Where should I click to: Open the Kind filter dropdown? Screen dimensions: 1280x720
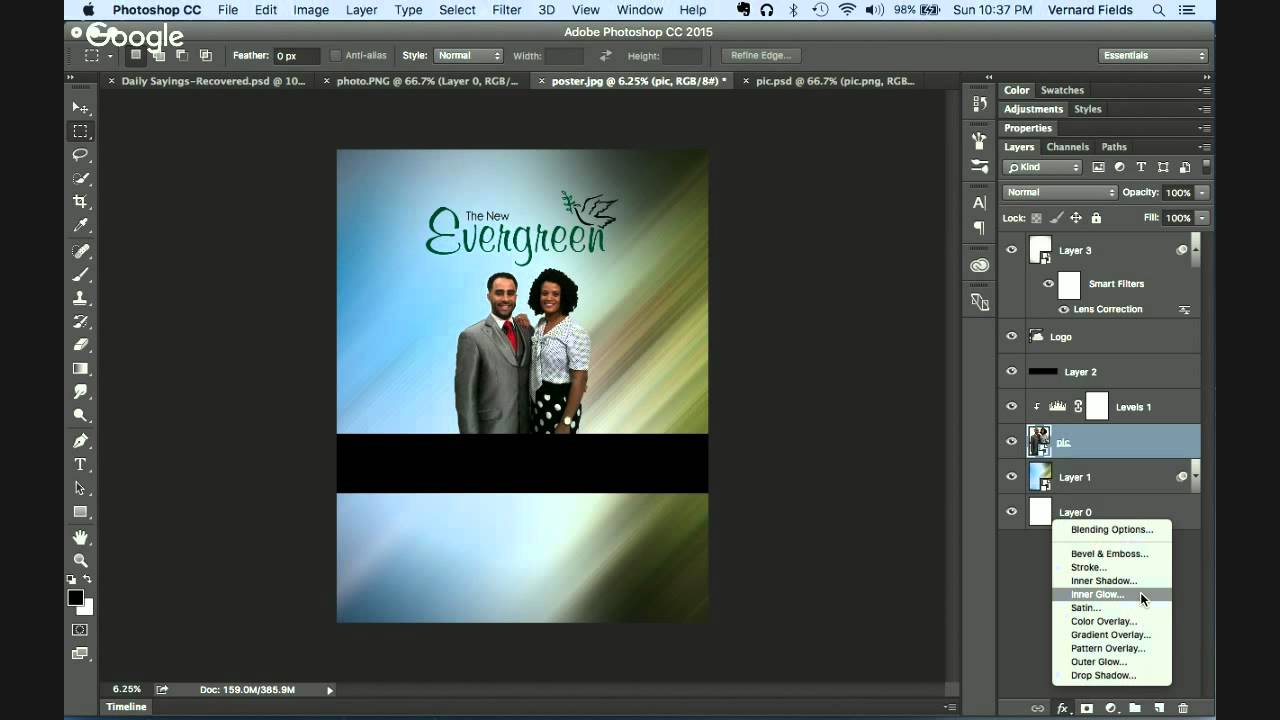[1043, 167]
